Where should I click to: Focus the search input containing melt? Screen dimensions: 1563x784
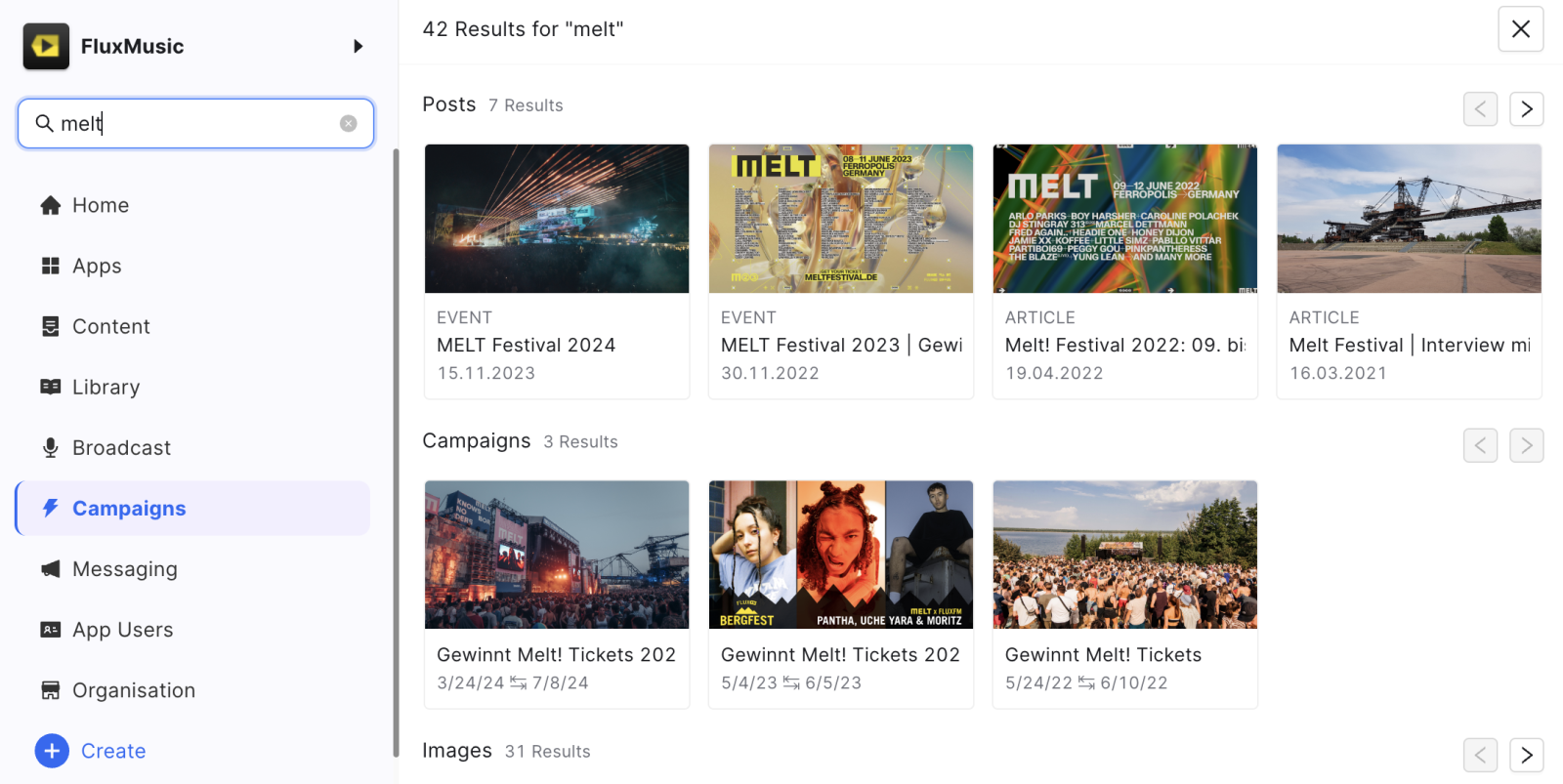point(195,123)
